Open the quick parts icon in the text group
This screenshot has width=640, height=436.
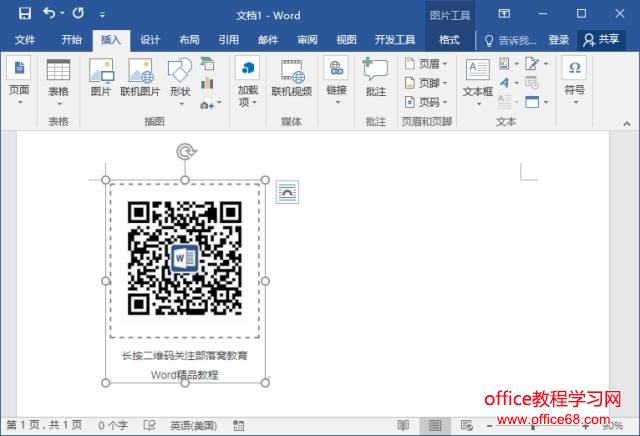504,64
